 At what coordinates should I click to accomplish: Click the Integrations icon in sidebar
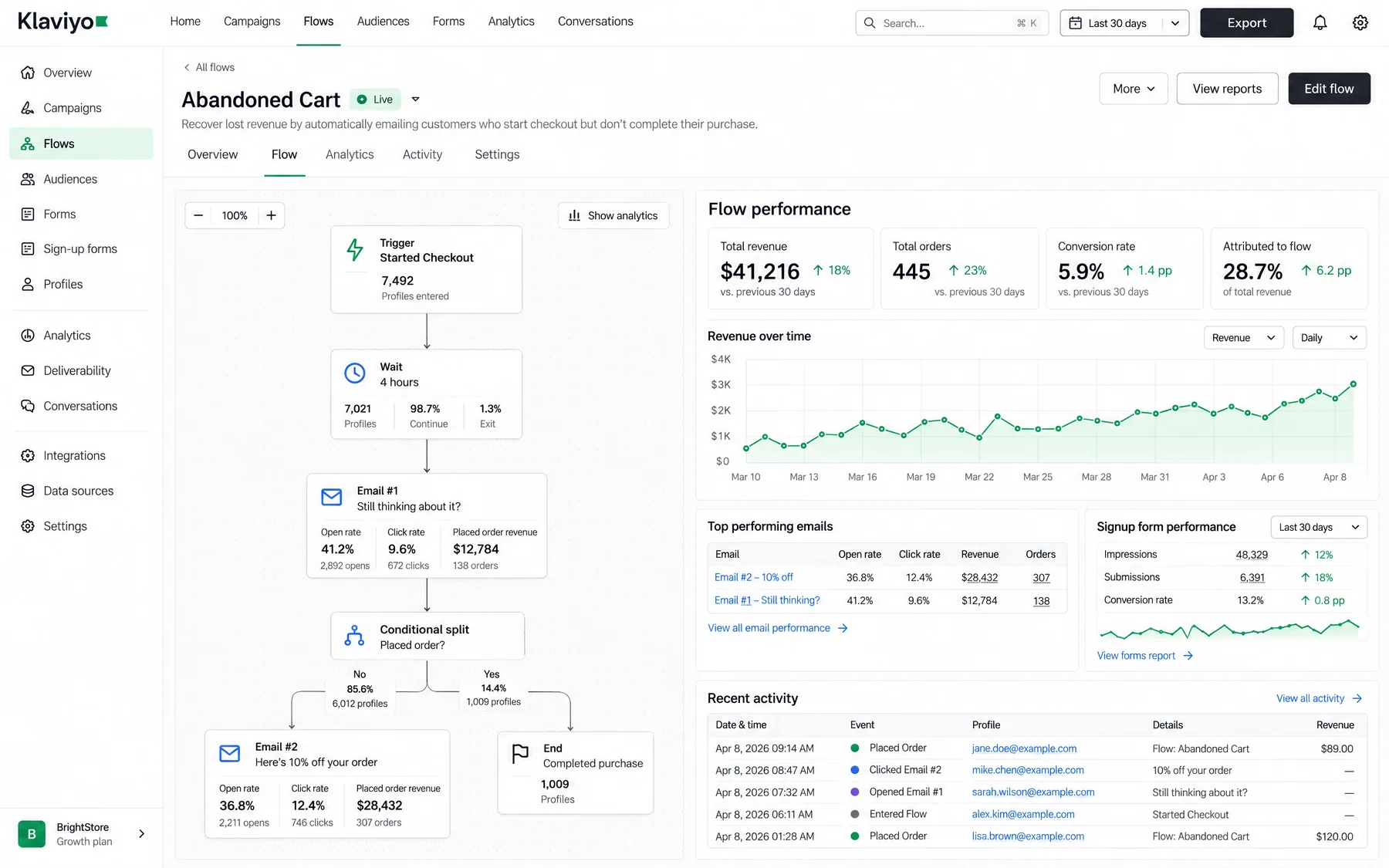28,455
